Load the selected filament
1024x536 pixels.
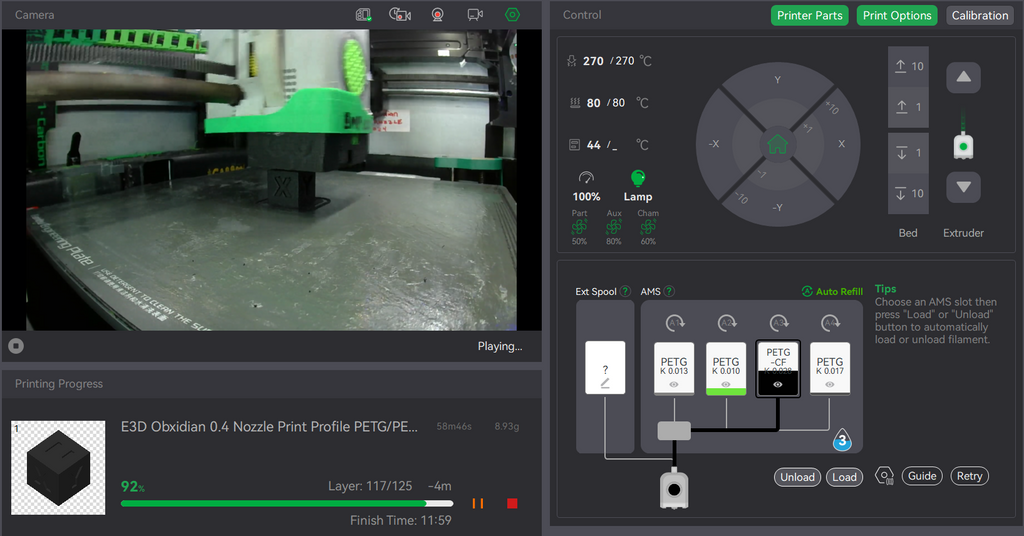tap(844, 477)
